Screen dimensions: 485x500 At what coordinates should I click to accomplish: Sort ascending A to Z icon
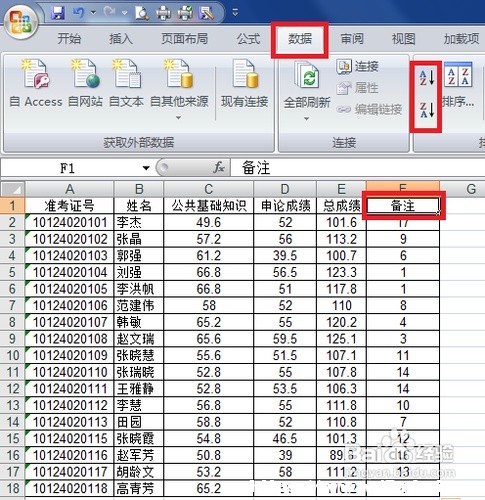426,78
